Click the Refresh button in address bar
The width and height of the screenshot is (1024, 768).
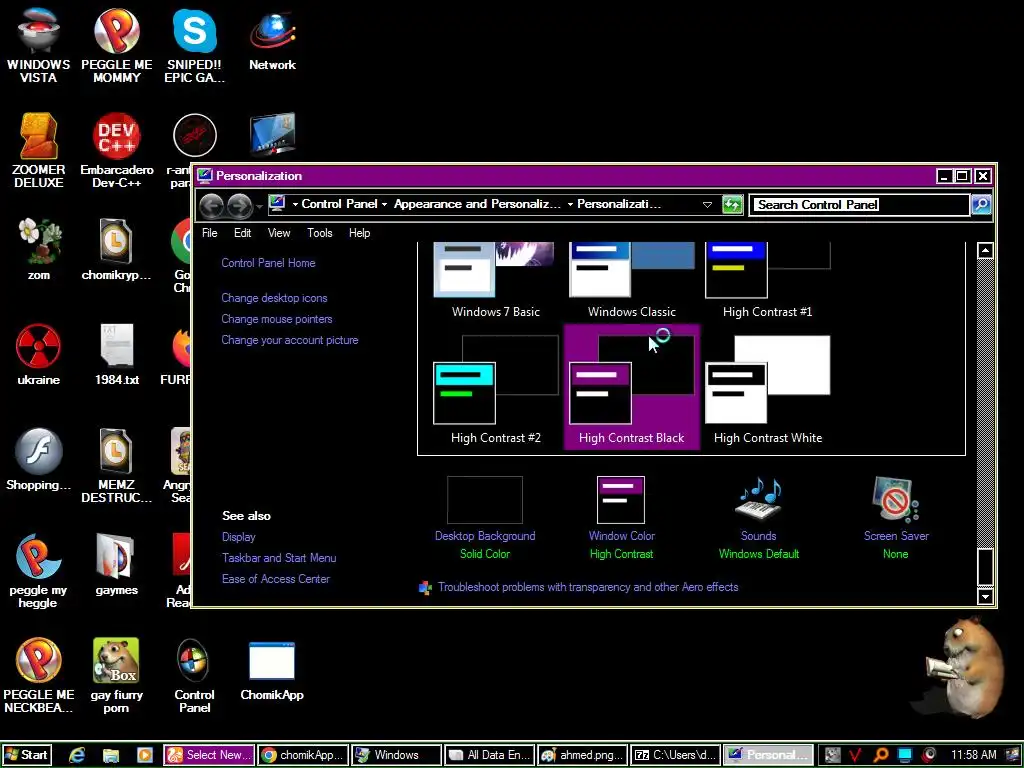[732, 204]
